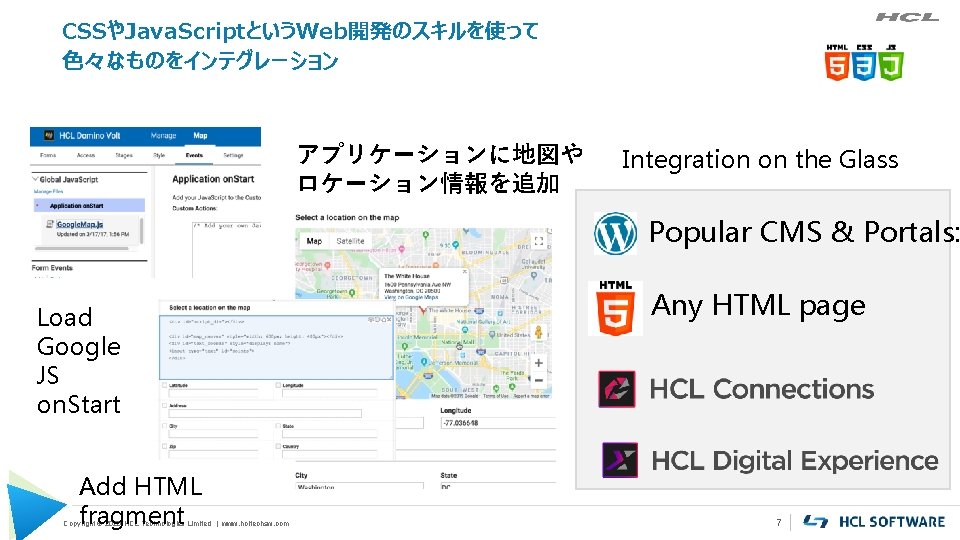Tick the Longitude field checkbox in form editor

pyautogui.click(x=278, y=385)
